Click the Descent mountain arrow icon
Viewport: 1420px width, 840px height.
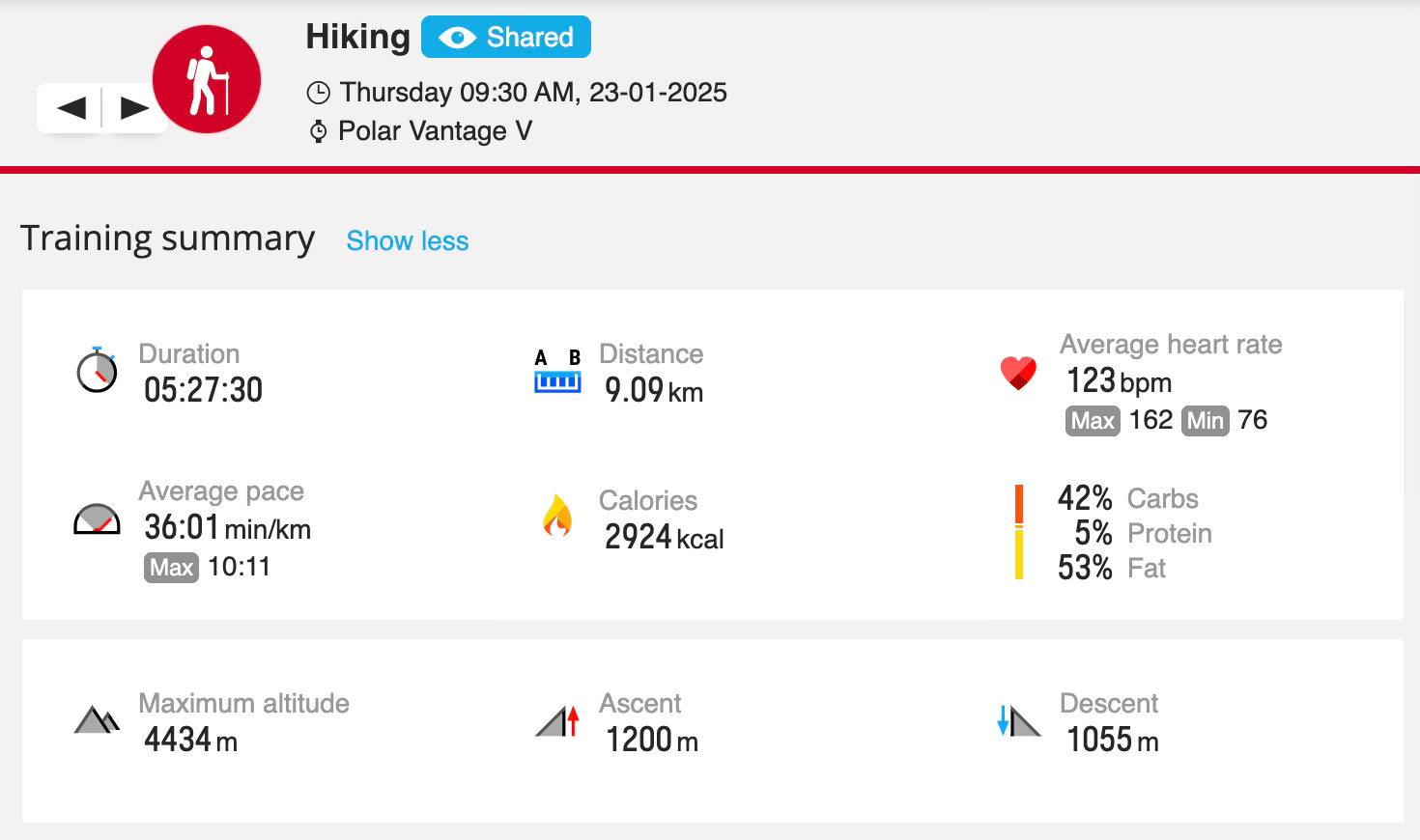(x=1018, y=720)
